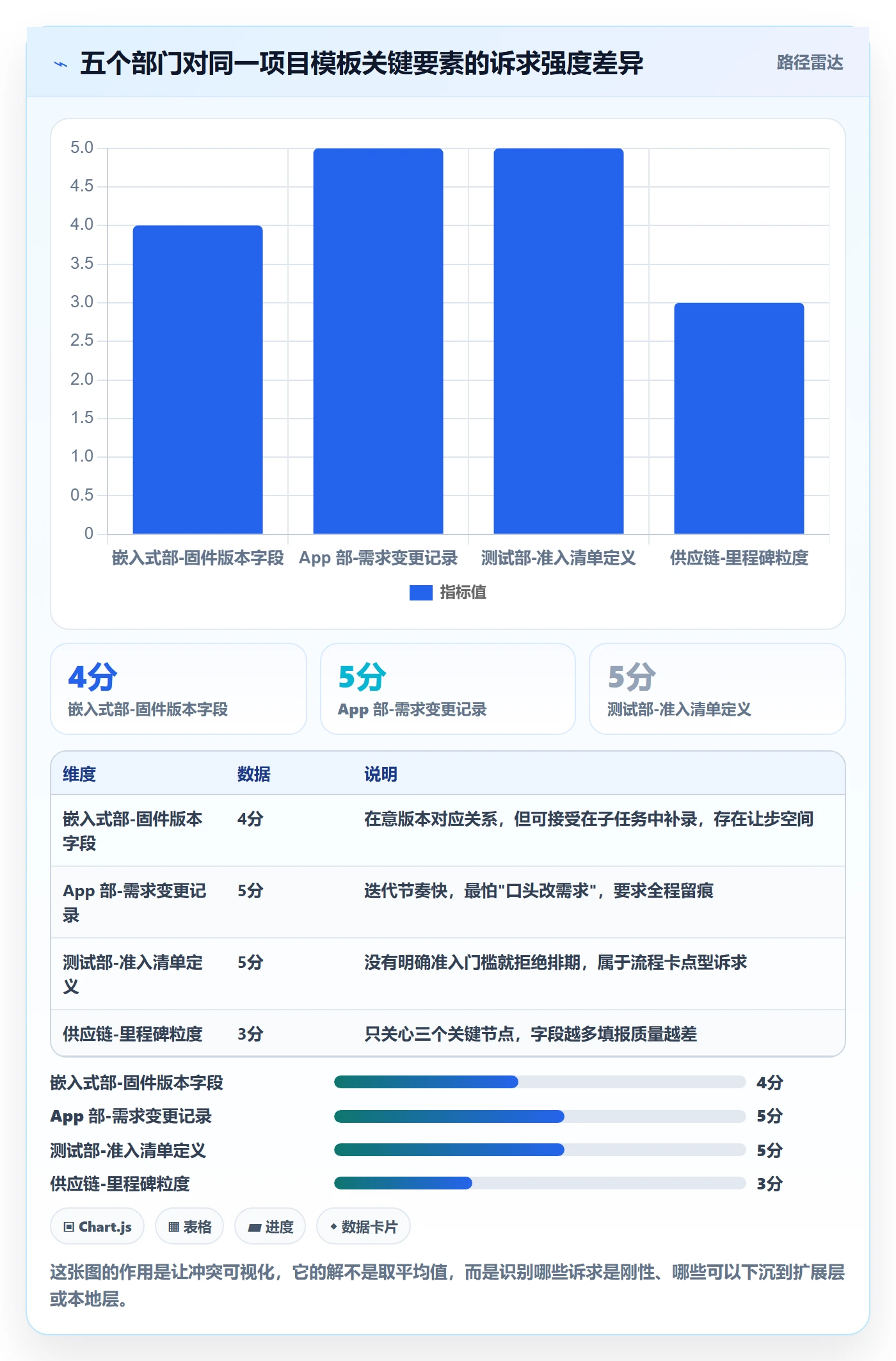Click the y-axis 5.0 tick label
The image size is (896, 1361).
[82, 148]
